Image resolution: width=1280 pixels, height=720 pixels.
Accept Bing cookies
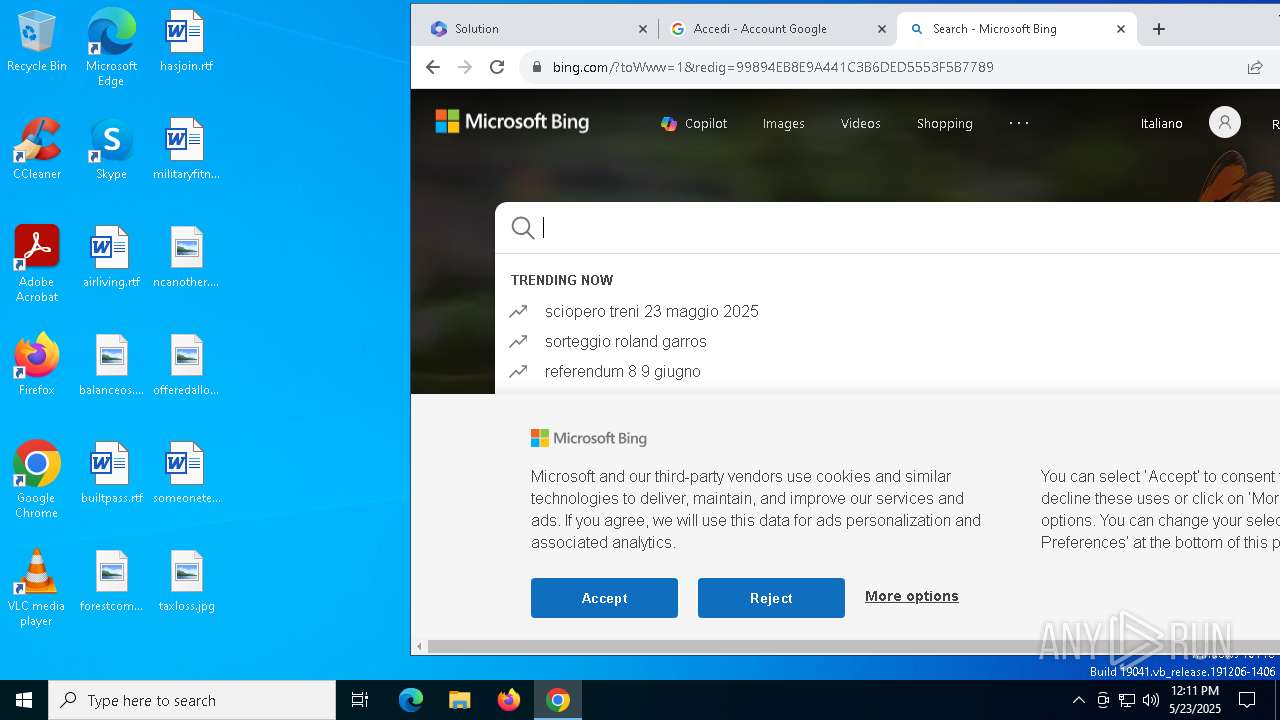[x=604, y=598]
